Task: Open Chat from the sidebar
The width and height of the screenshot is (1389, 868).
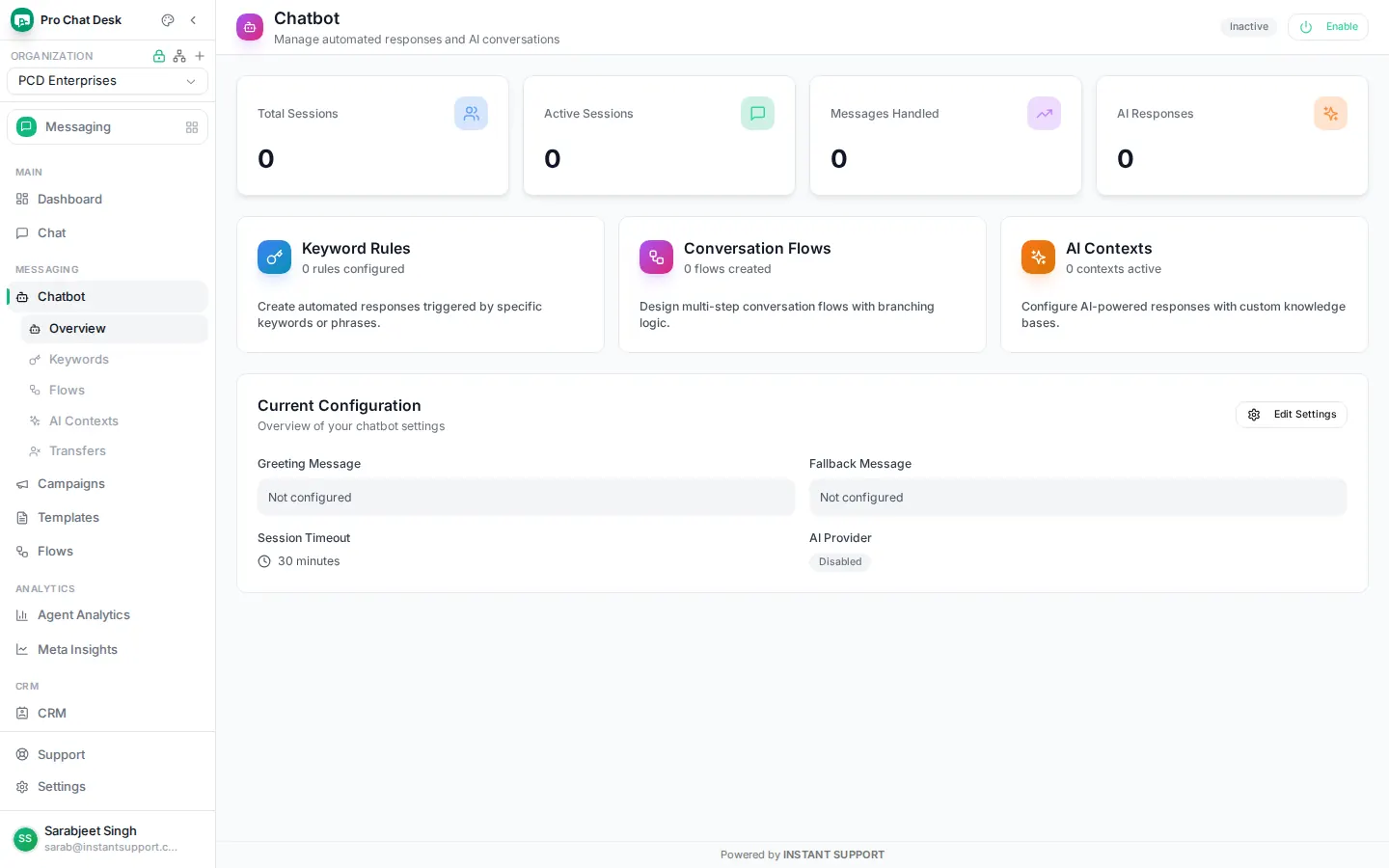Action: pyautogui.click(x=107, y=232)
